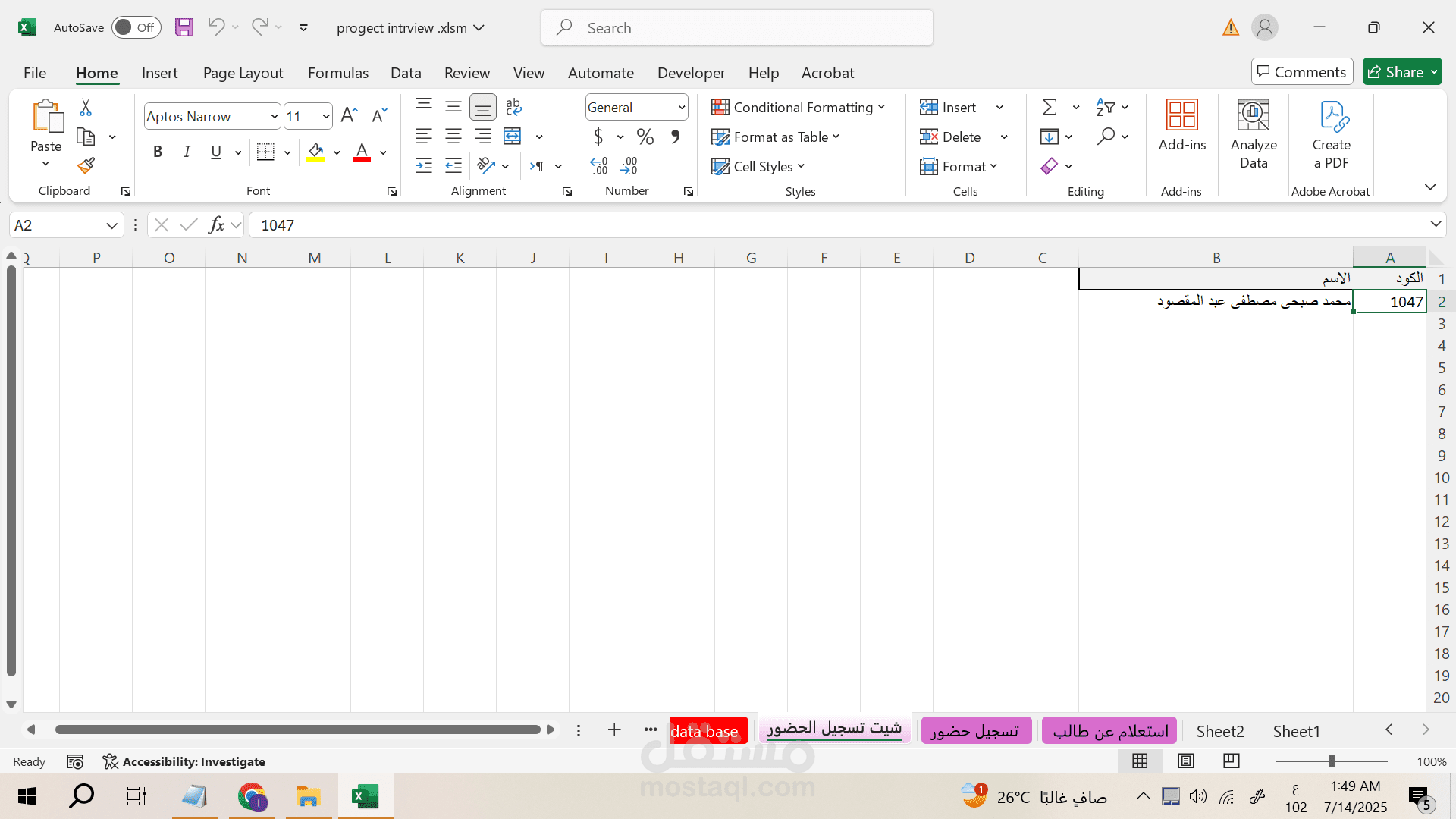
Task: Open Analyze Data tool
Action: click(1253, 135)
